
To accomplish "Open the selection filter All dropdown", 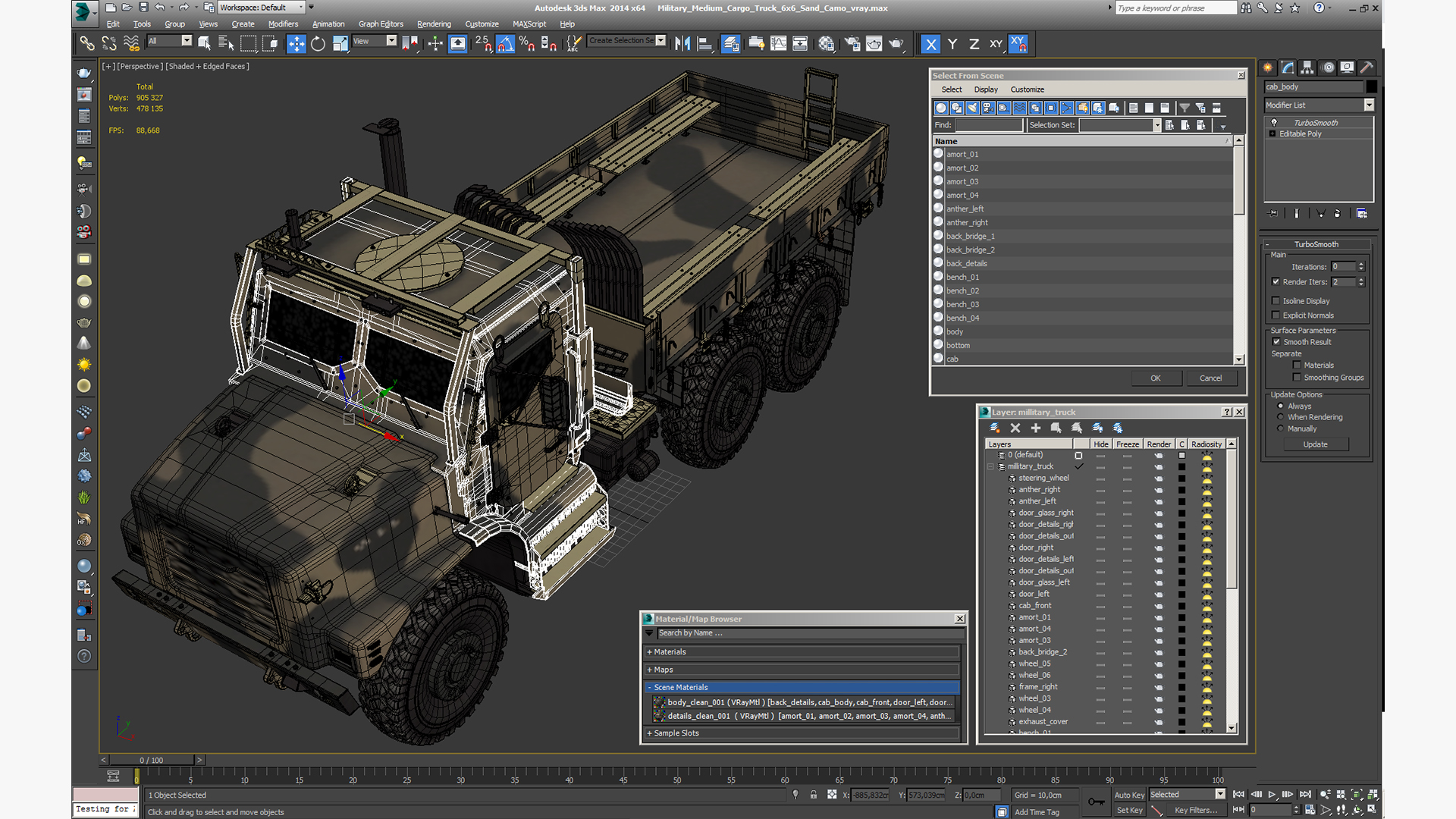I will 170,41.
